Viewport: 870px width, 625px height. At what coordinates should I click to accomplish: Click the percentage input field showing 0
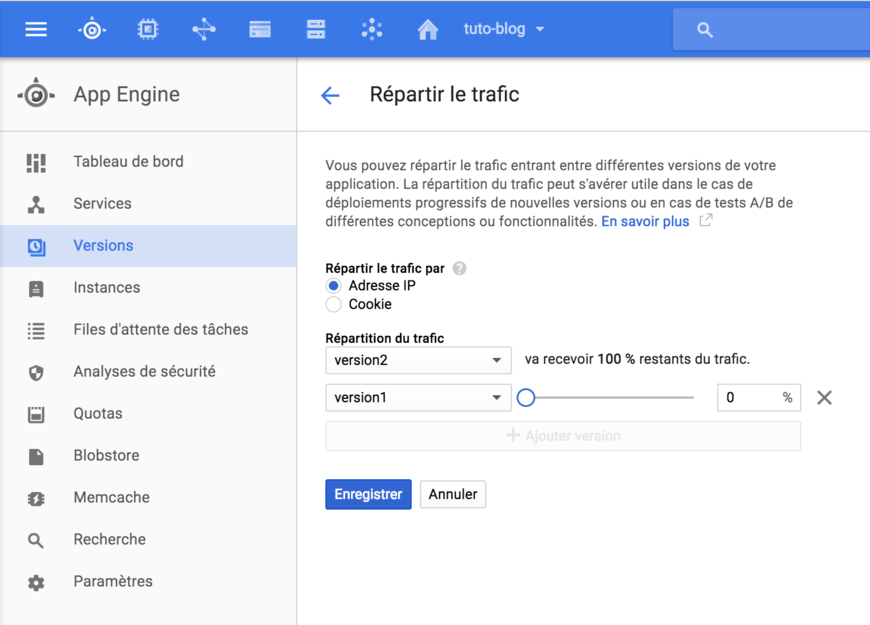tap(752, 397)
